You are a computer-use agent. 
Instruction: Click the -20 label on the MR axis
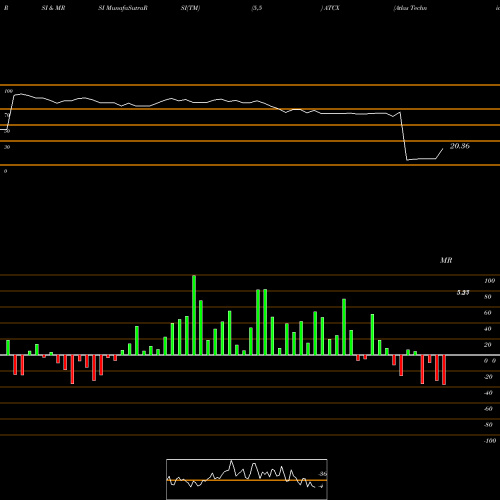point(488,377)
